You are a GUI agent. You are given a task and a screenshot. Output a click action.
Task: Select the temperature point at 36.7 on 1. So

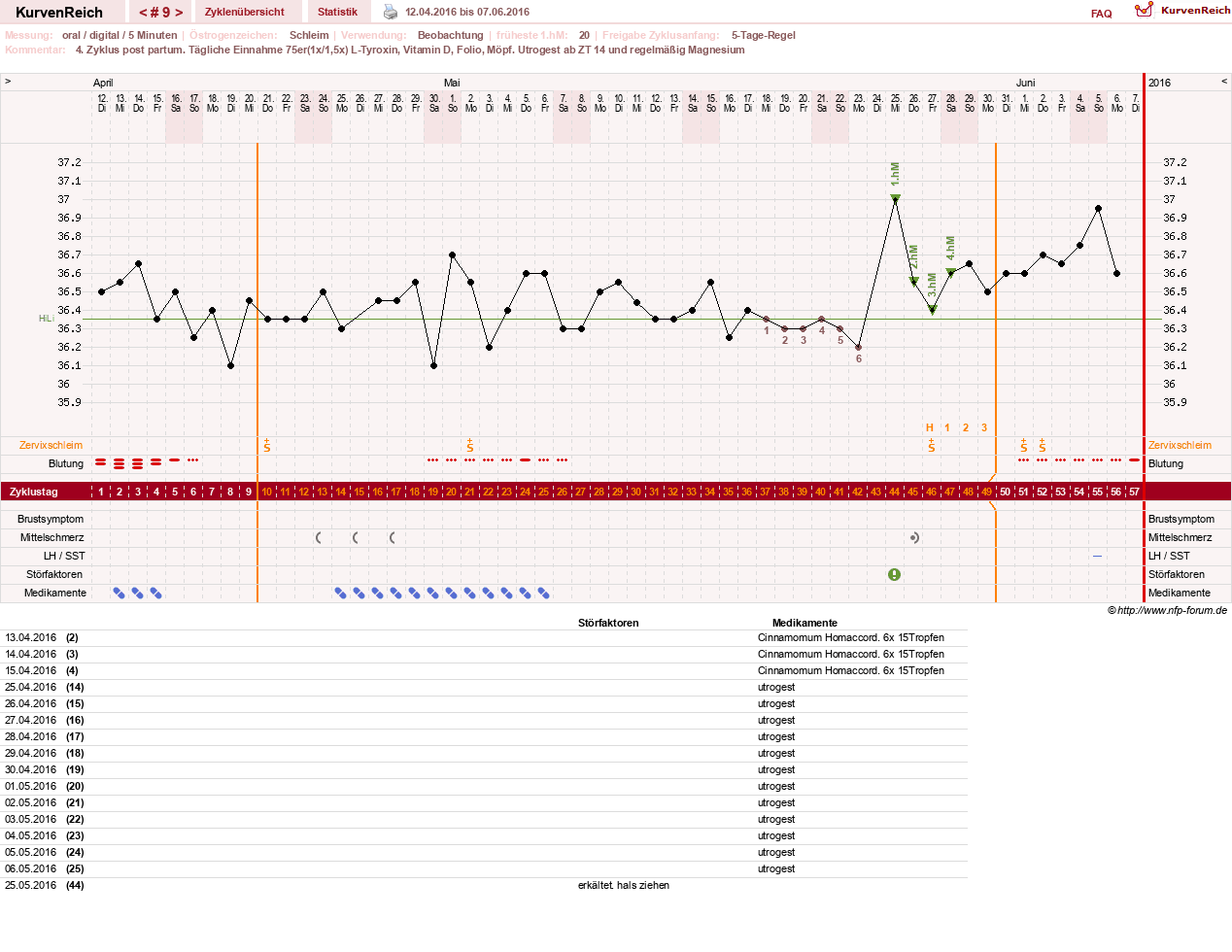pyautogui.click(x=453, y=255)
